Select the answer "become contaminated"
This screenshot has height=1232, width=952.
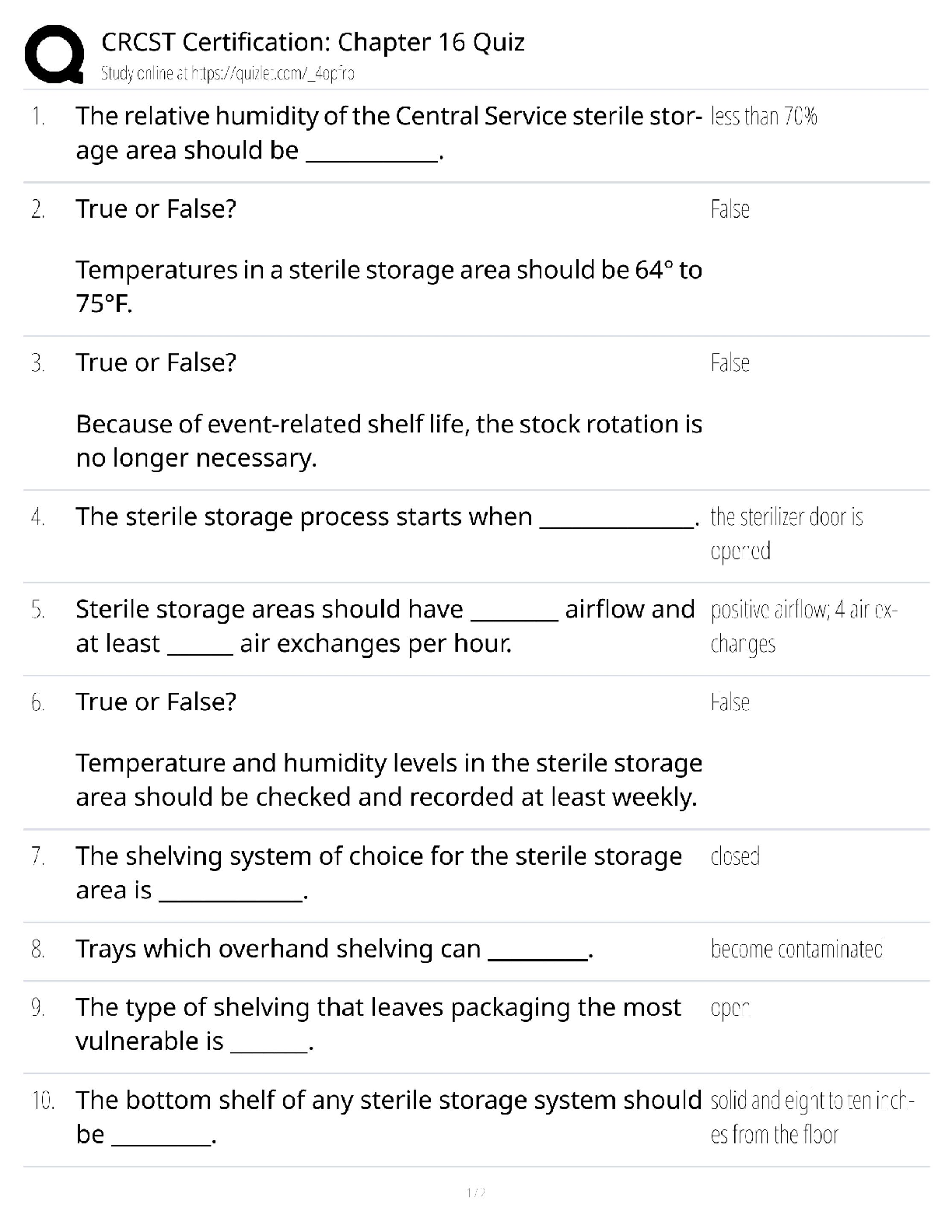pyautogui.click(x=796, y=949)
